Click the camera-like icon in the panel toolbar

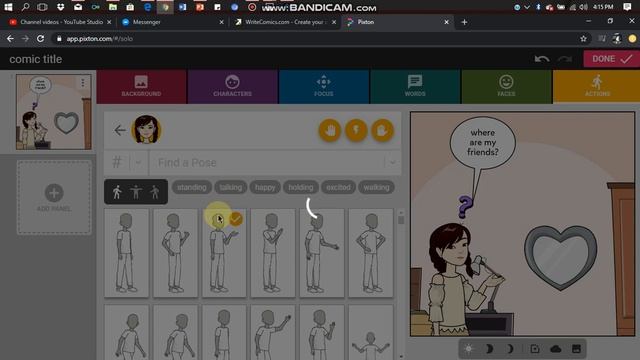pos(535,349)
